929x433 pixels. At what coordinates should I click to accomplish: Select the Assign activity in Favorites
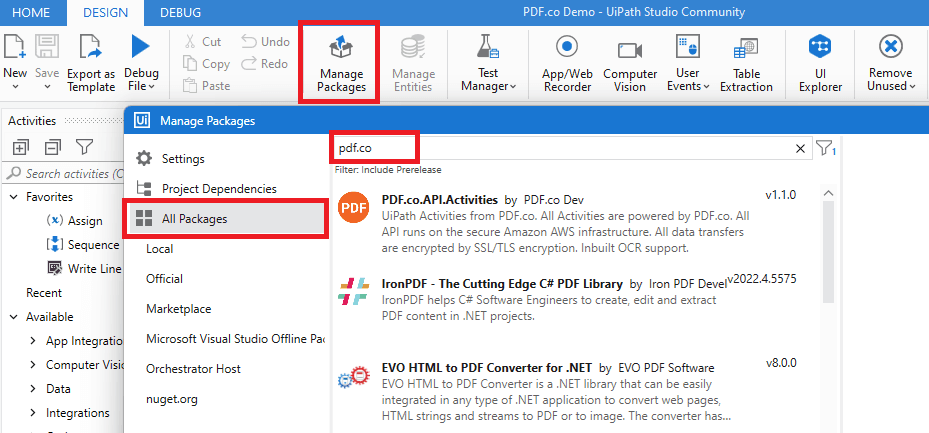click(x=85, y=221)
